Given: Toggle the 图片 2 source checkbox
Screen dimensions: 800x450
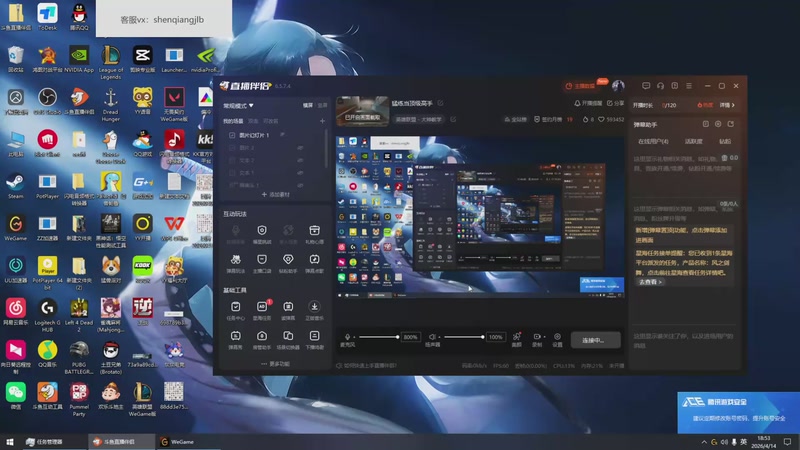Looking at the screenshot, I should click(232, 147).
